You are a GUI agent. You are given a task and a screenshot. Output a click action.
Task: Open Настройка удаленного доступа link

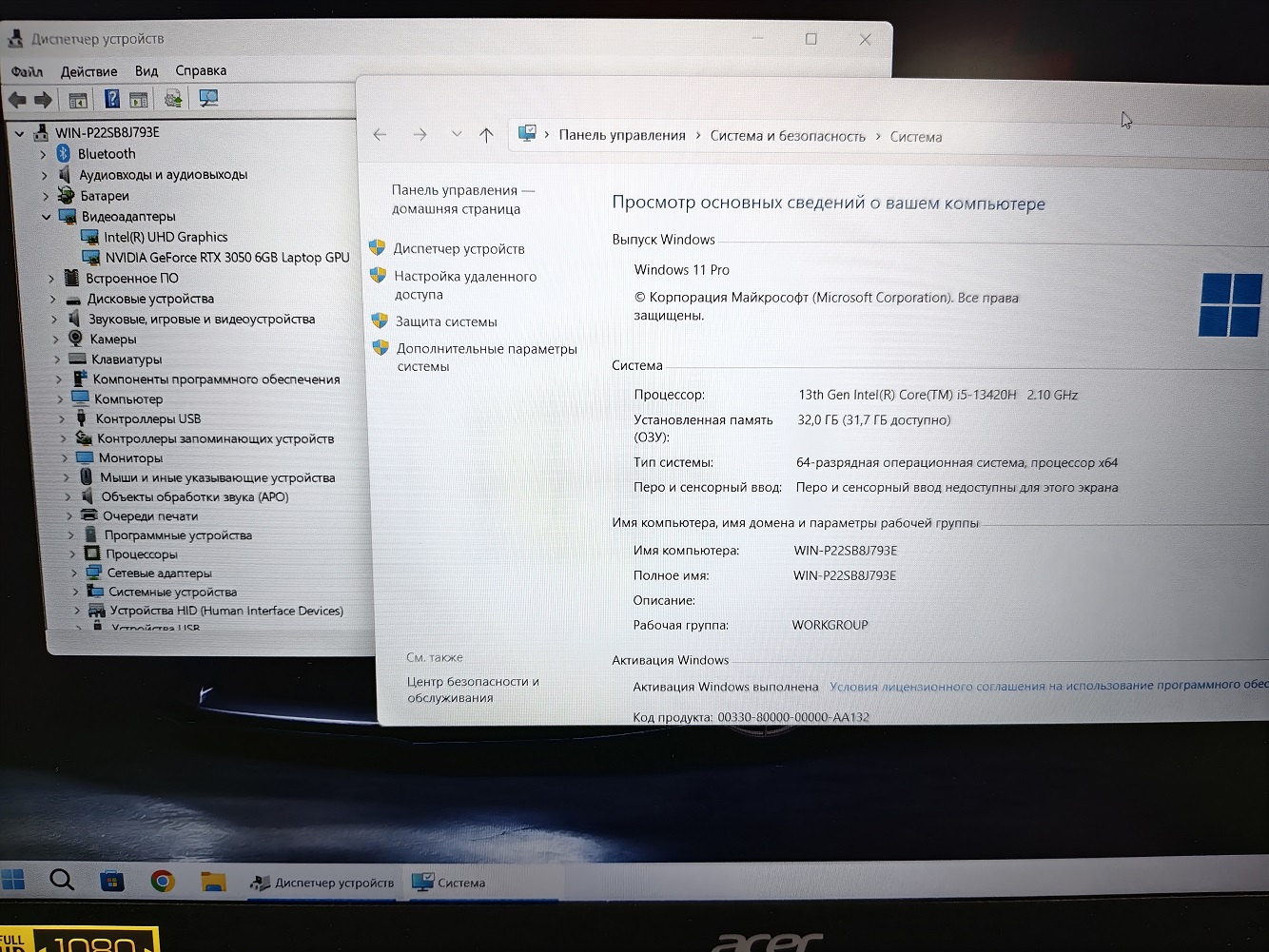[465, 285]
